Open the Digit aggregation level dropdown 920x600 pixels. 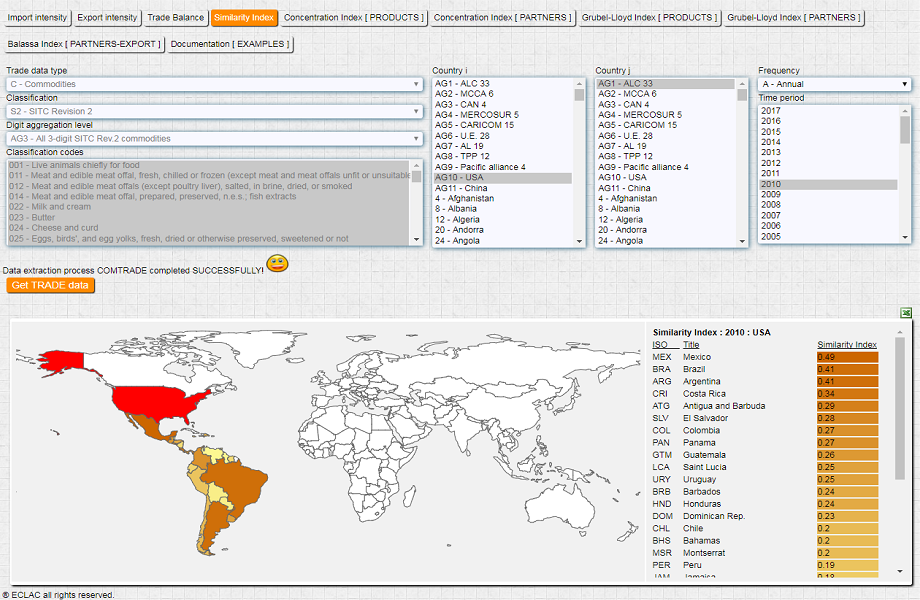pyautogui.click(x=214, y=138)
